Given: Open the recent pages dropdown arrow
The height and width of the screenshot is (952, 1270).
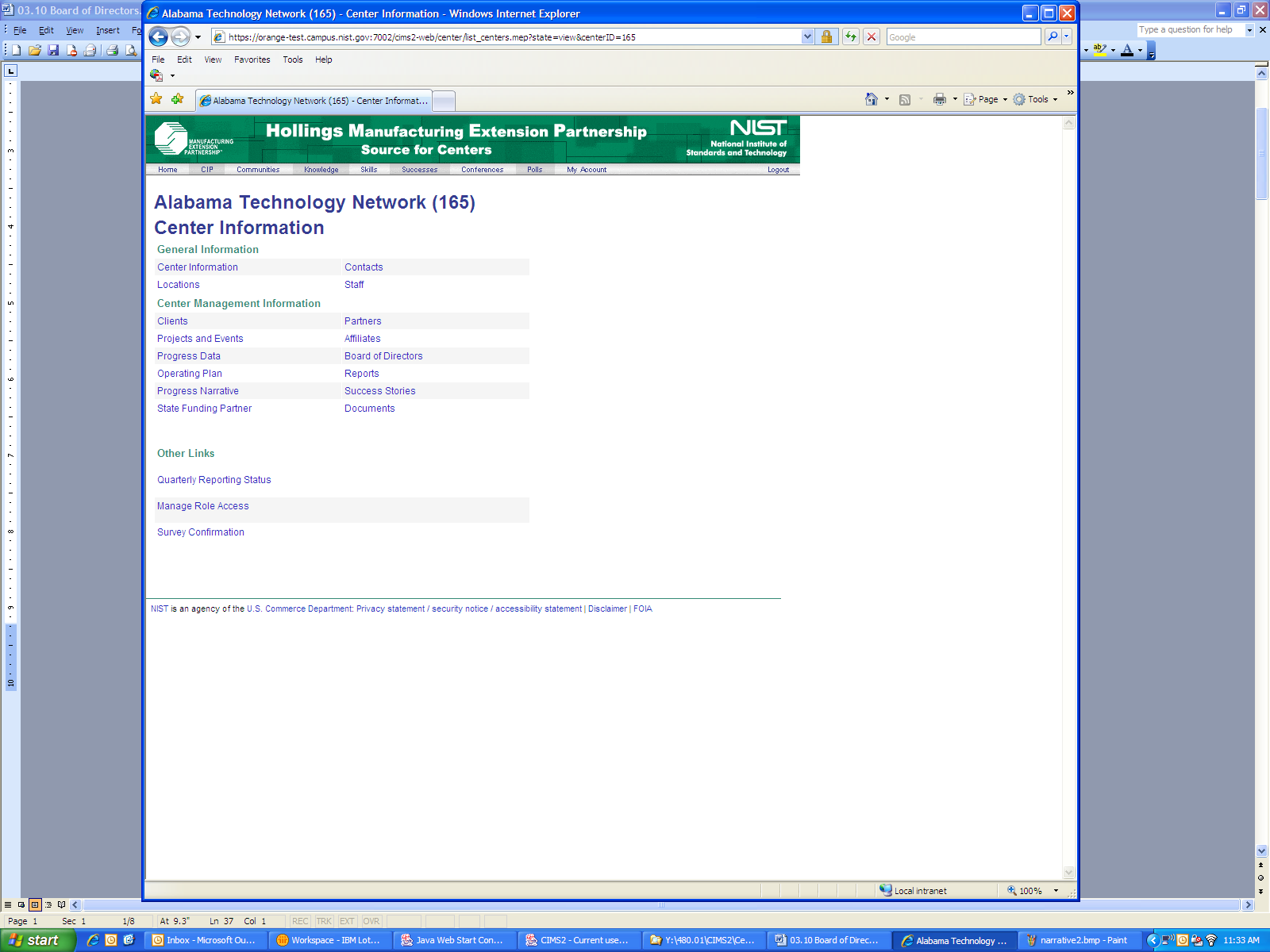Looking at the screenshot, I should coord(198,37).
